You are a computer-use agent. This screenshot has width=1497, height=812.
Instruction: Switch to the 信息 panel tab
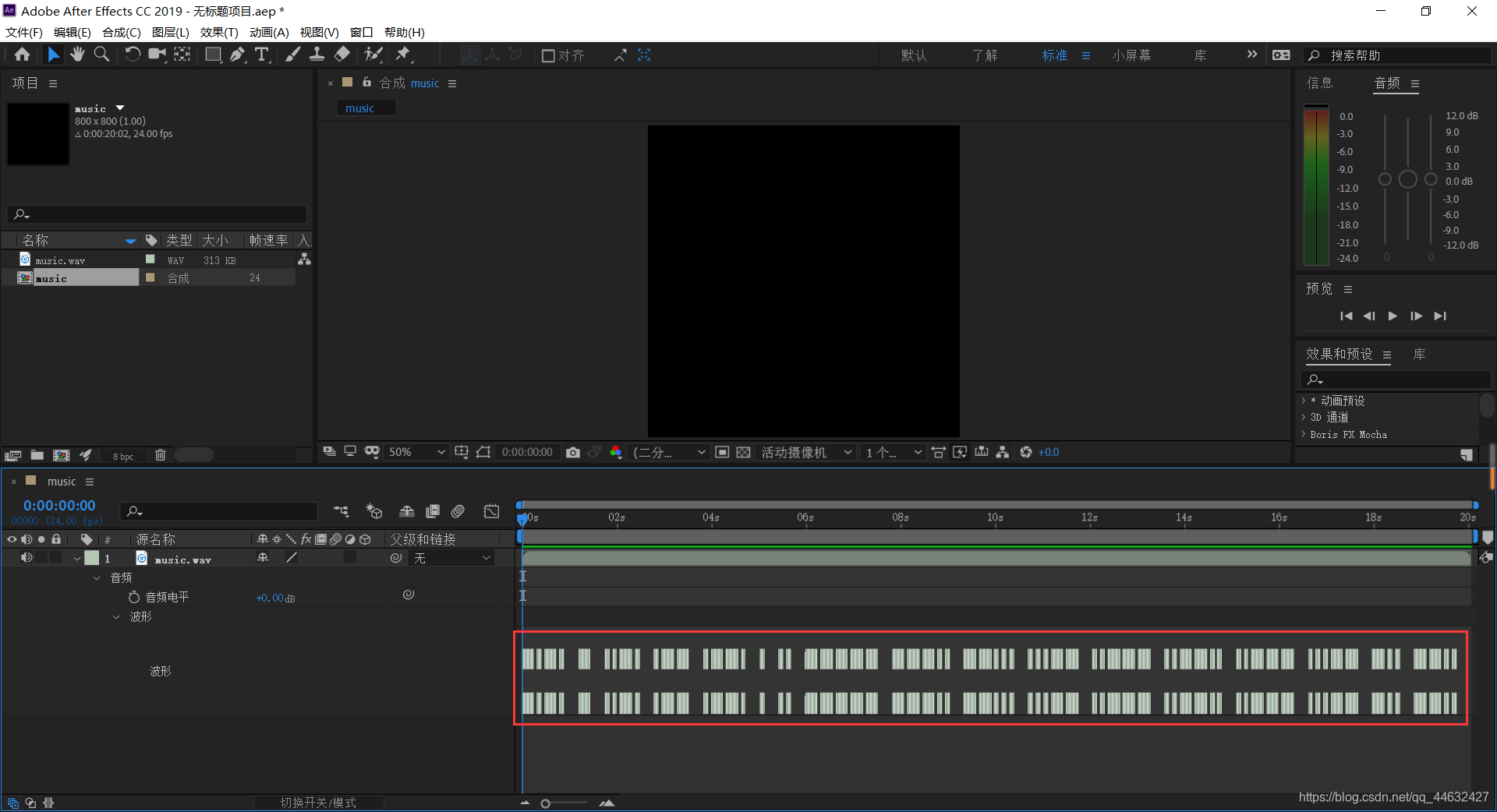[x=1320, y=83]
